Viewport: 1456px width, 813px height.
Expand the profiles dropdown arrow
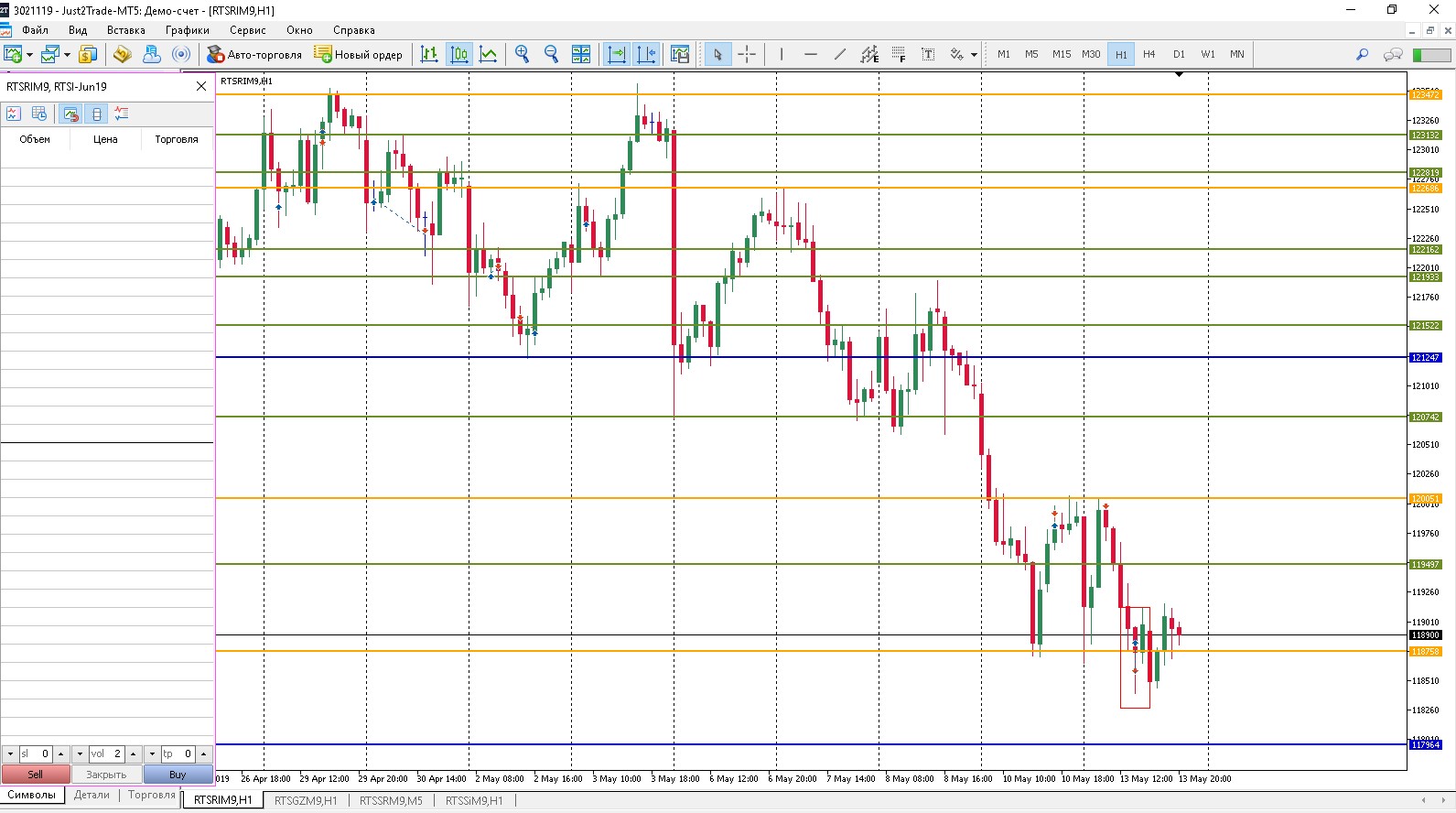(67, 55)
